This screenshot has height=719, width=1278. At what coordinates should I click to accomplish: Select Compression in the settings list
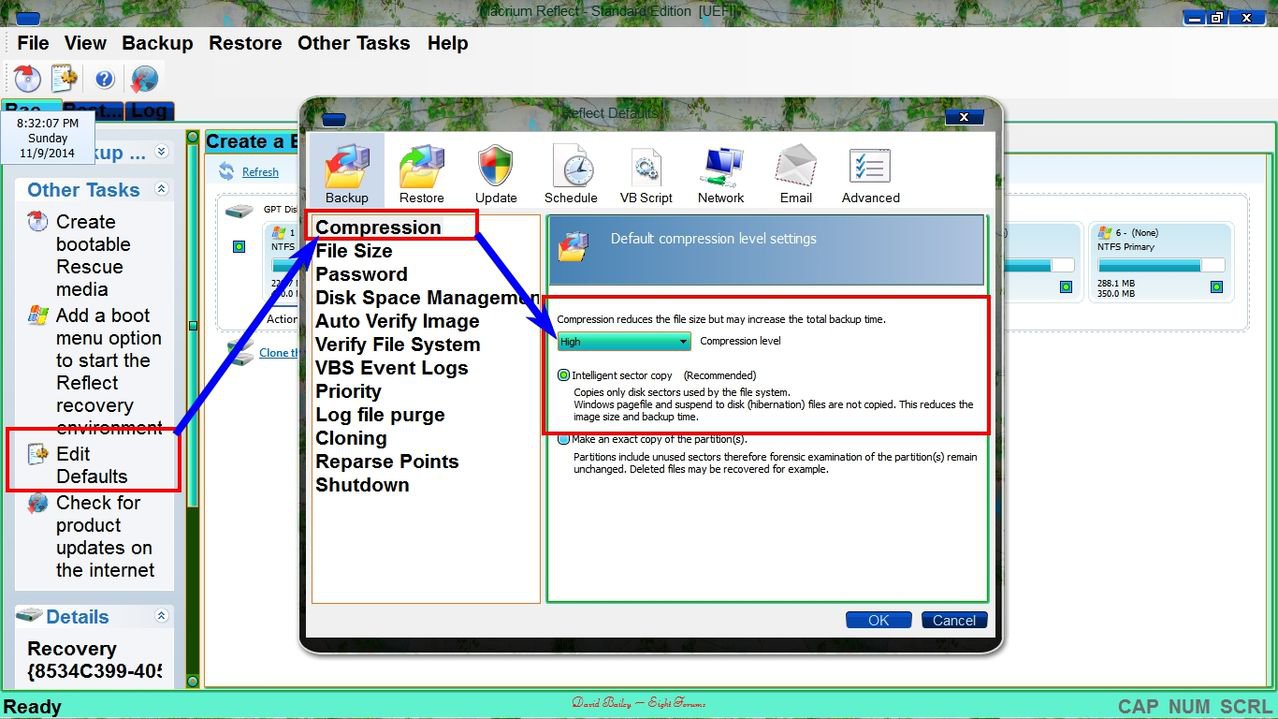(378, 228)
